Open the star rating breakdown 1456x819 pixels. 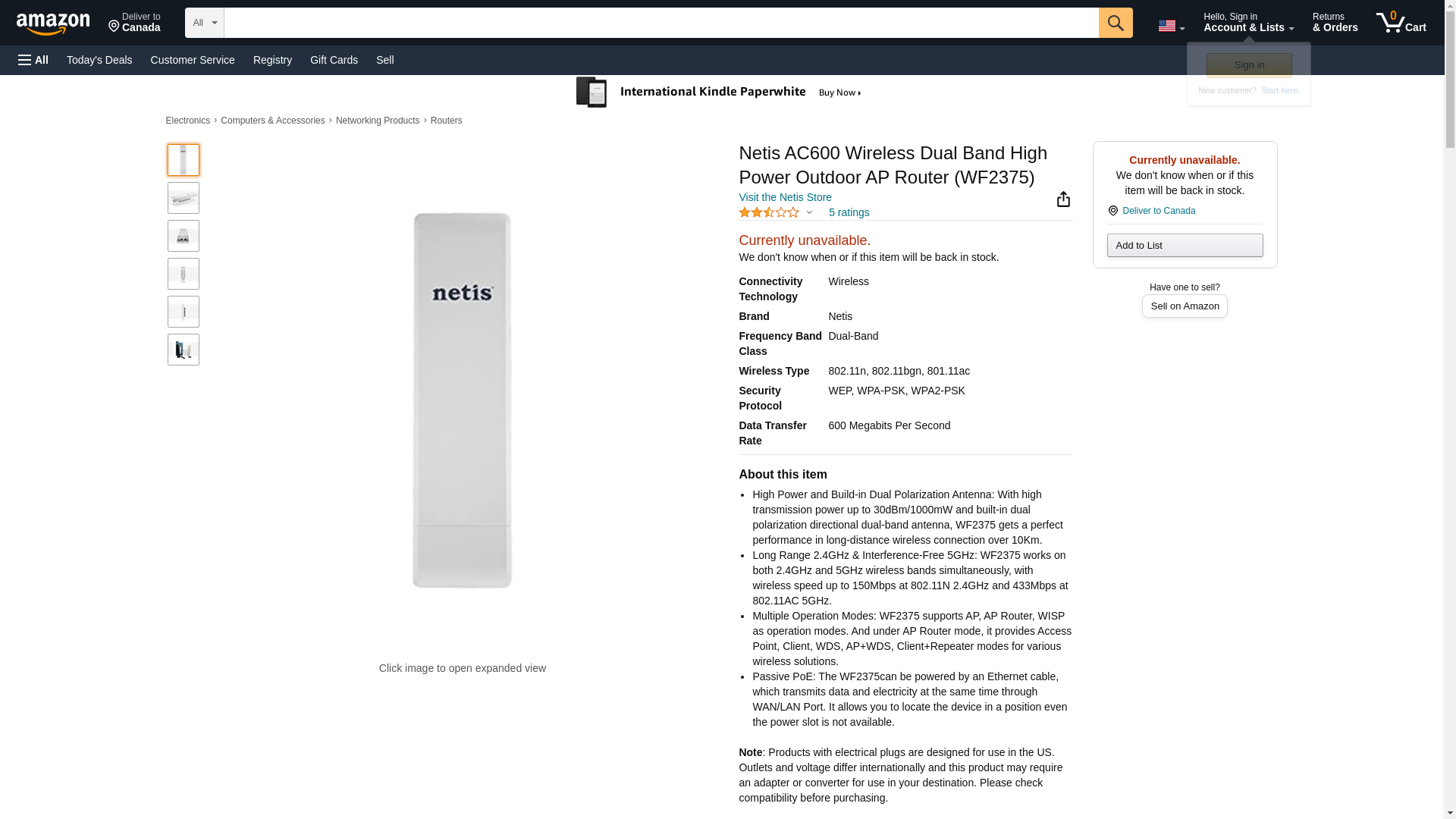[x=775, y=213]
